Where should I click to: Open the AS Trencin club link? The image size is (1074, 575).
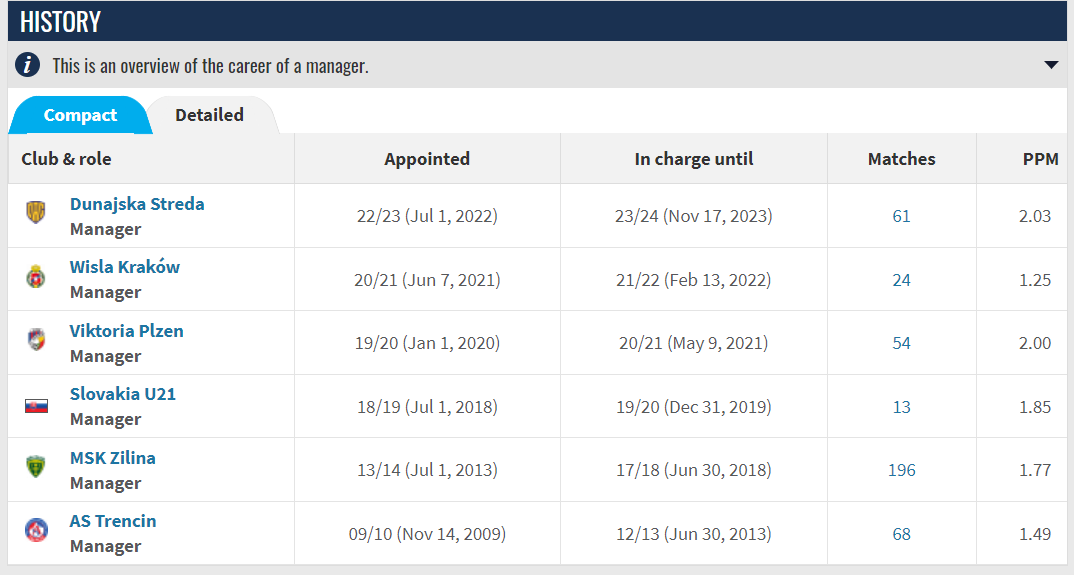[113, 521]
